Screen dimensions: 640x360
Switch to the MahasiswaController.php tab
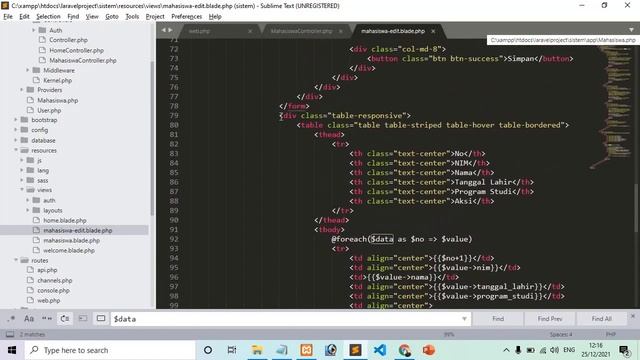(301, 31)
